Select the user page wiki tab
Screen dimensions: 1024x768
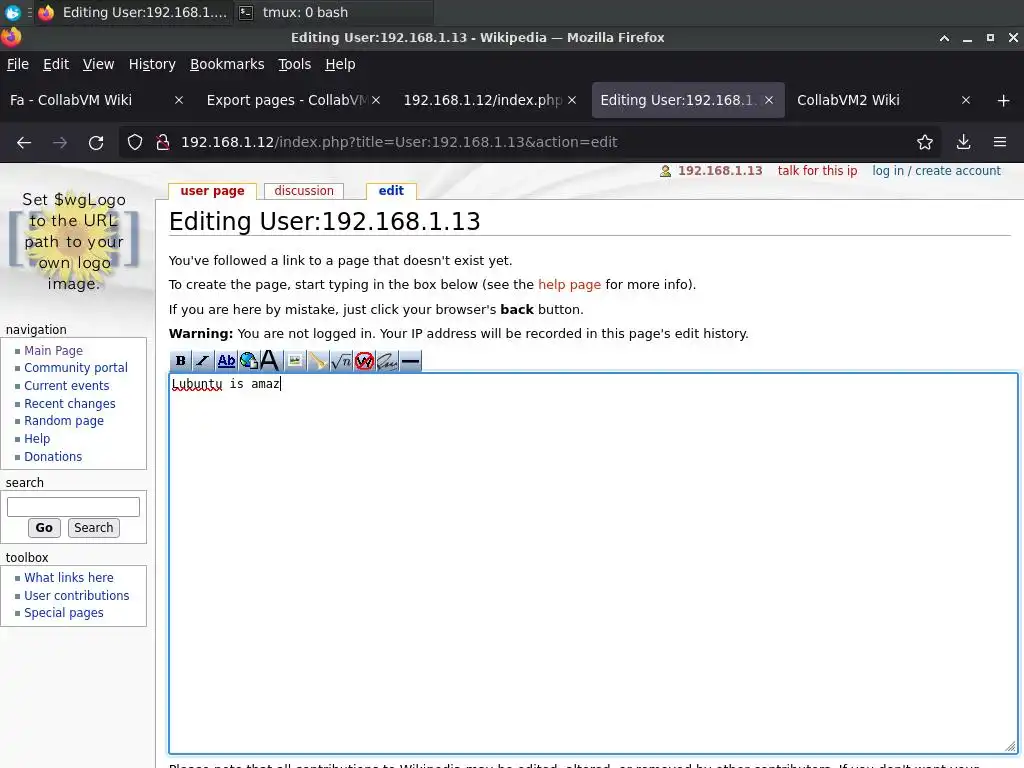[212, 191]
